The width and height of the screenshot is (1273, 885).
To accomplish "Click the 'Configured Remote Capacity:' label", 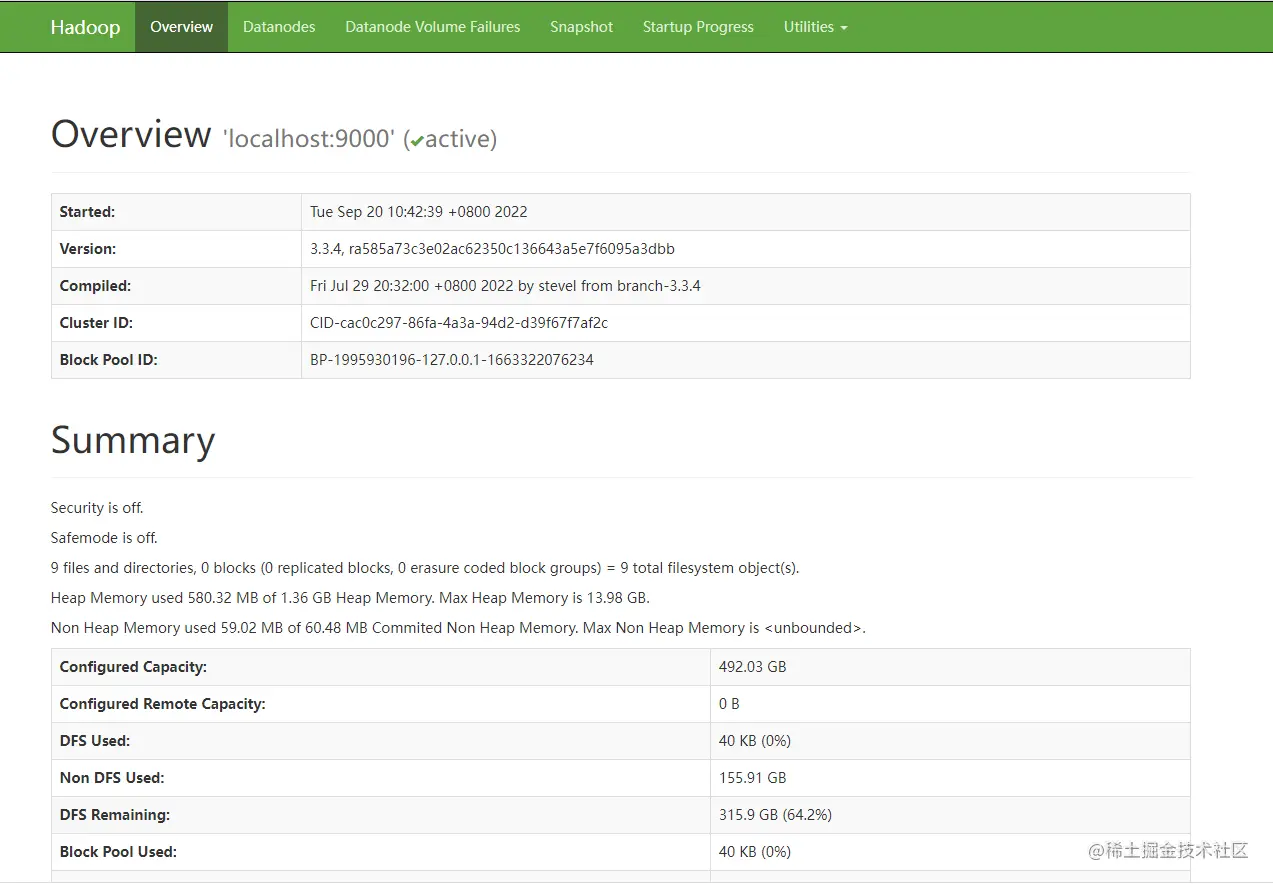I will [163, 704].
